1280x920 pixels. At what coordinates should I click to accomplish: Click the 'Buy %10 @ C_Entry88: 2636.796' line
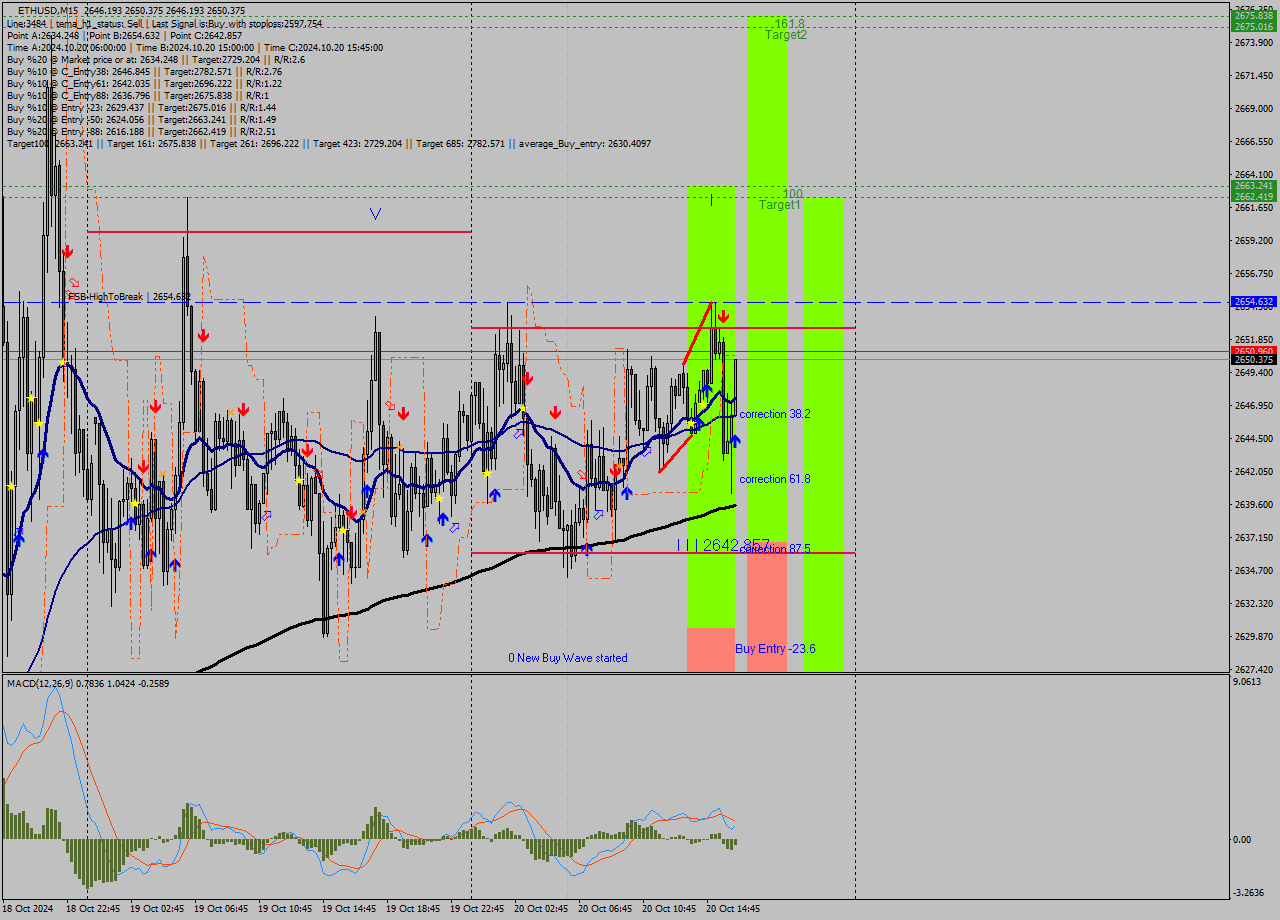(138, 95)
